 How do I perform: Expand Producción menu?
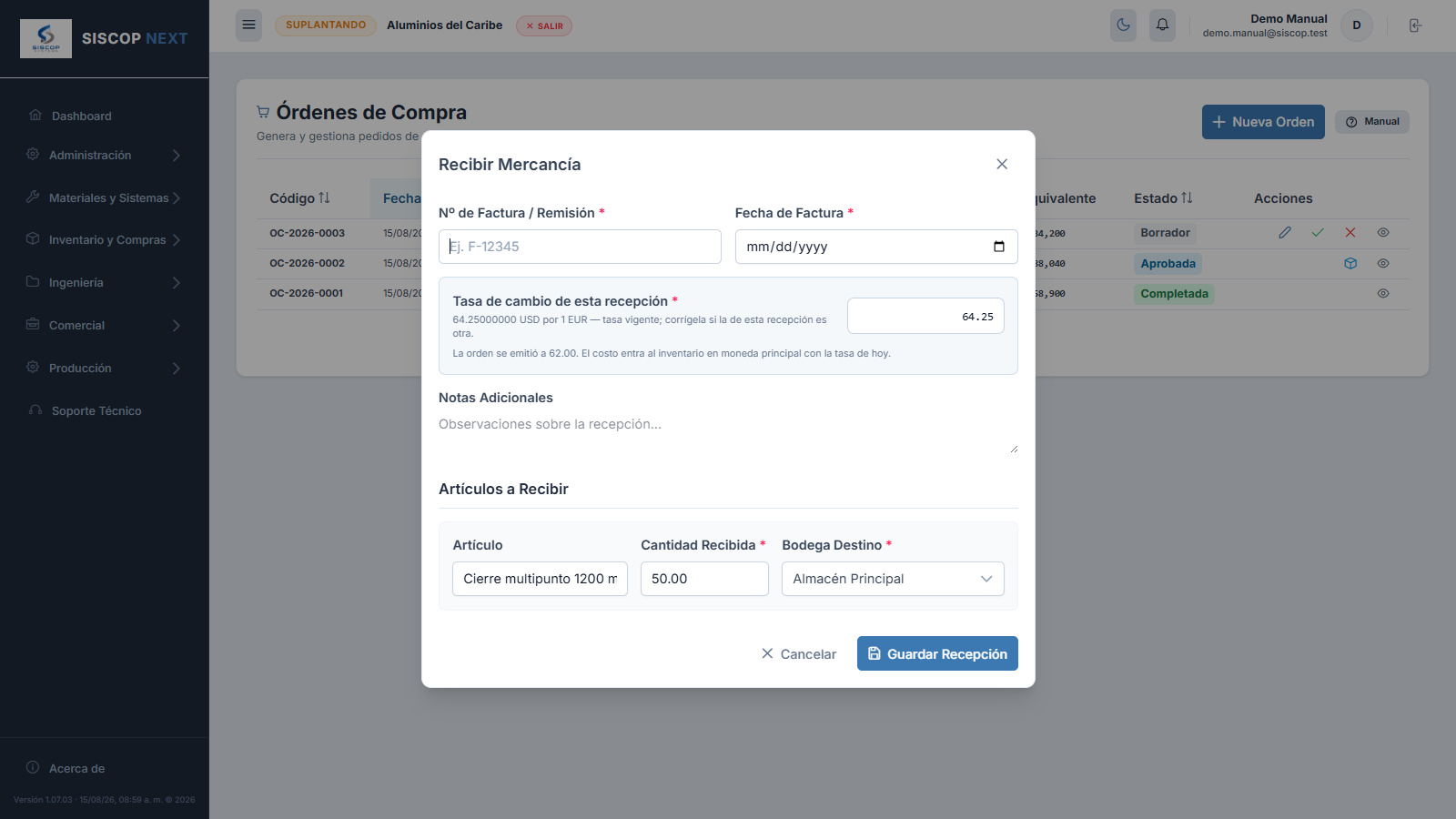105,368
